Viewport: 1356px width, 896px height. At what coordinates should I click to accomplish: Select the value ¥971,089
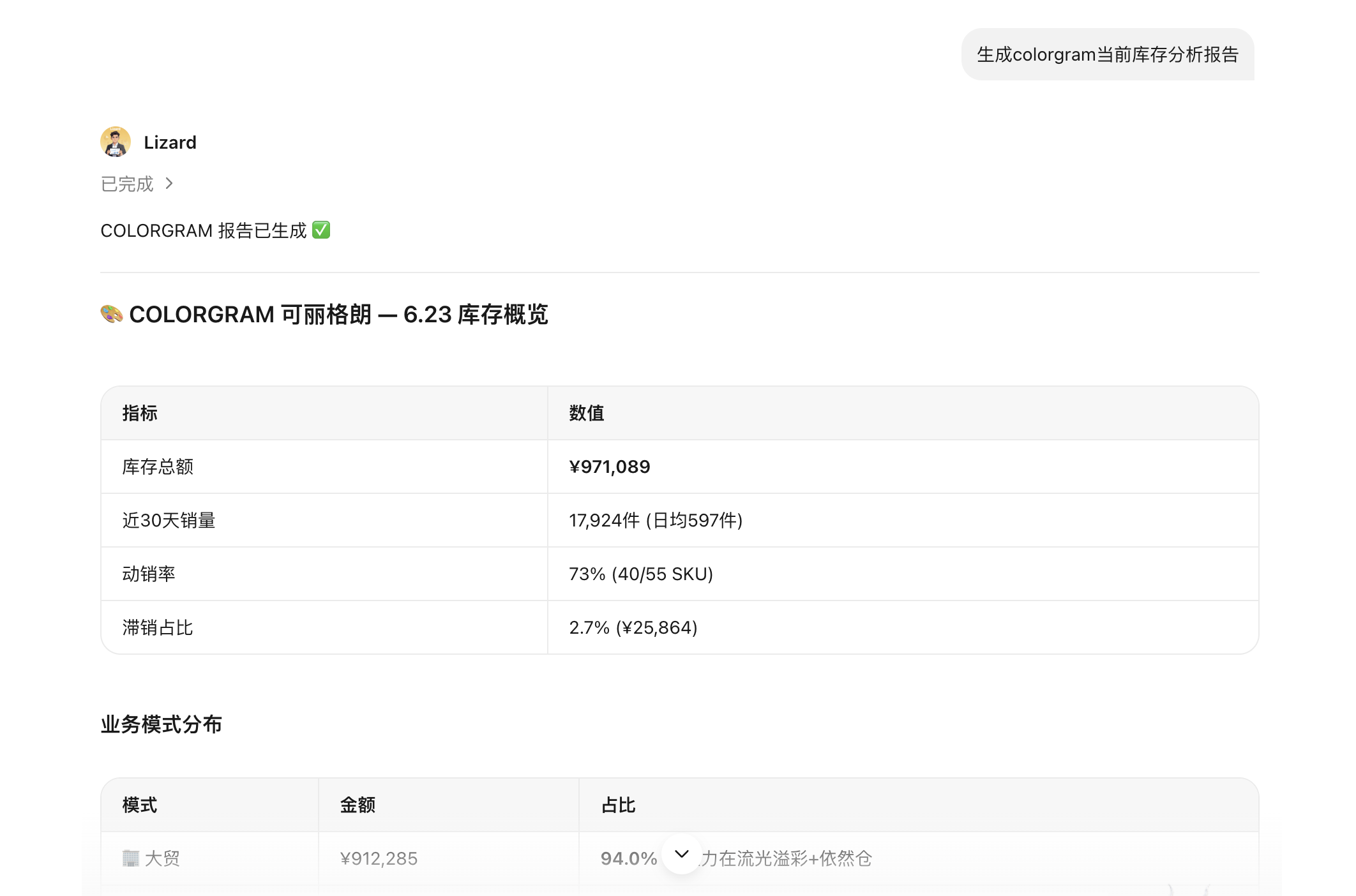pyautogui.click(x=610, y=467)
